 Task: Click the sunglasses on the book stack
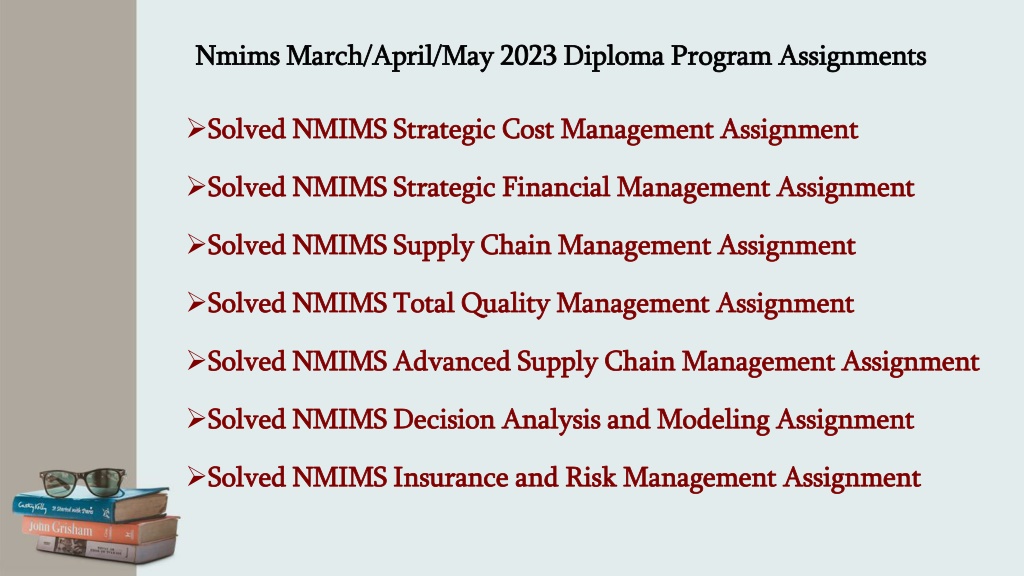[83, 482]
